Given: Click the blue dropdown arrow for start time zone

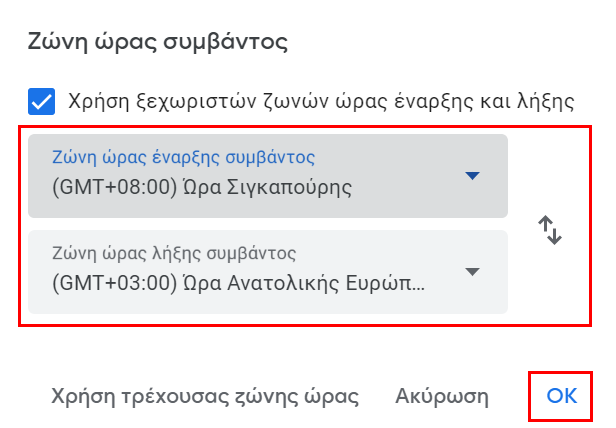Looking at the screenshot, I should (472, 175).
